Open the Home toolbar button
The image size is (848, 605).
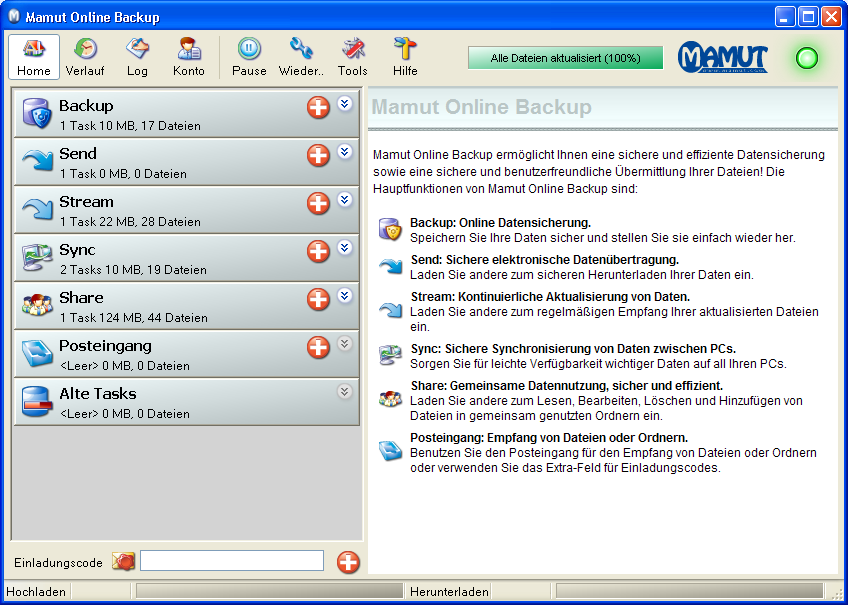34,57
